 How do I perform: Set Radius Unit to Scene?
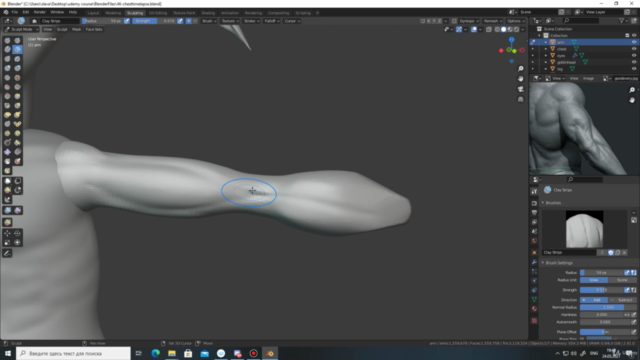[x=622, y=280]
